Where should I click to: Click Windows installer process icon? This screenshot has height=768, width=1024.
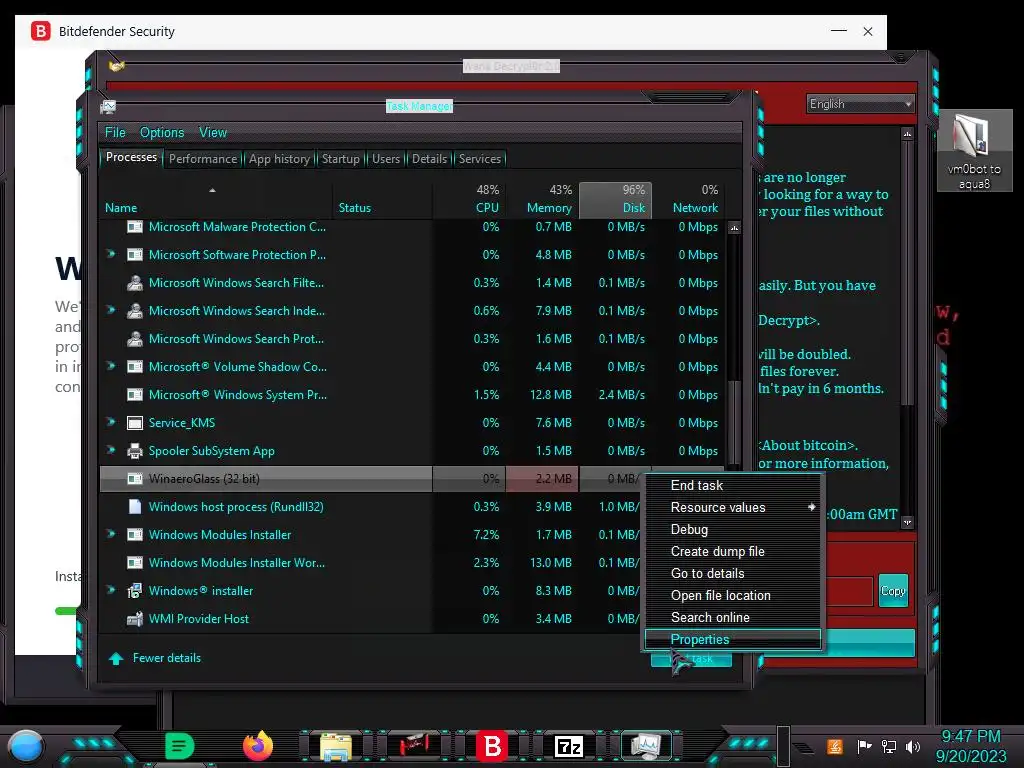(x=135, y=590)
